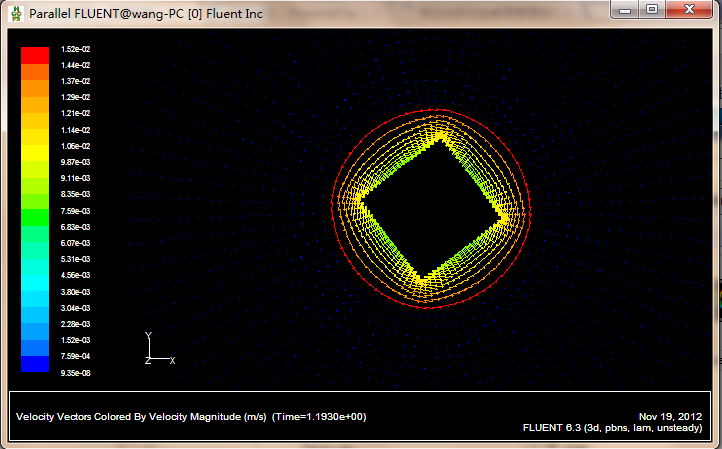722x449 pixels.
Task: Select the dark blue band at legend bottom
Action: (35, 363)
